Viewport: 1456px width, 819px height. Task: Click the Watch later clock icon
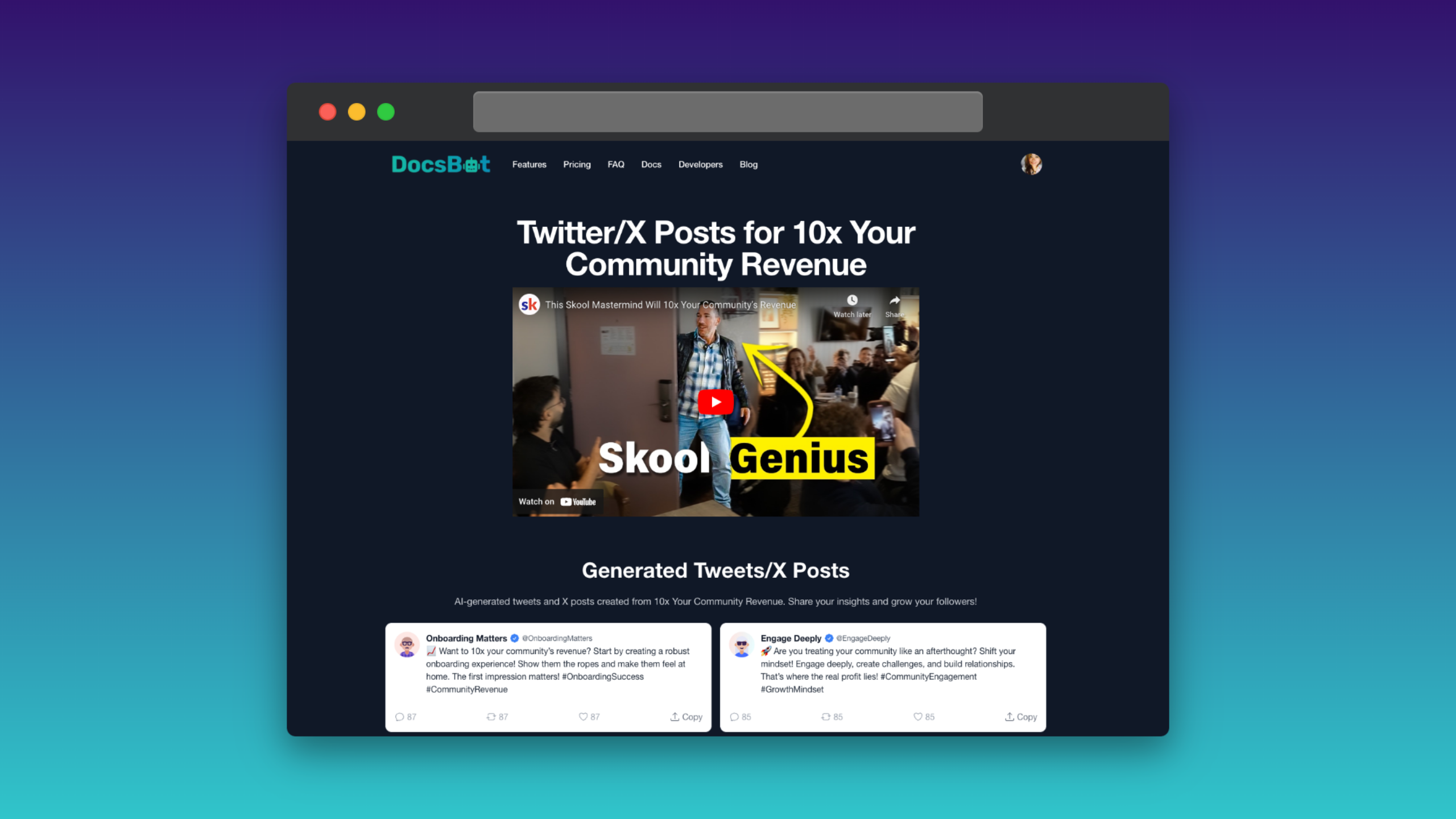click(852, 300)
